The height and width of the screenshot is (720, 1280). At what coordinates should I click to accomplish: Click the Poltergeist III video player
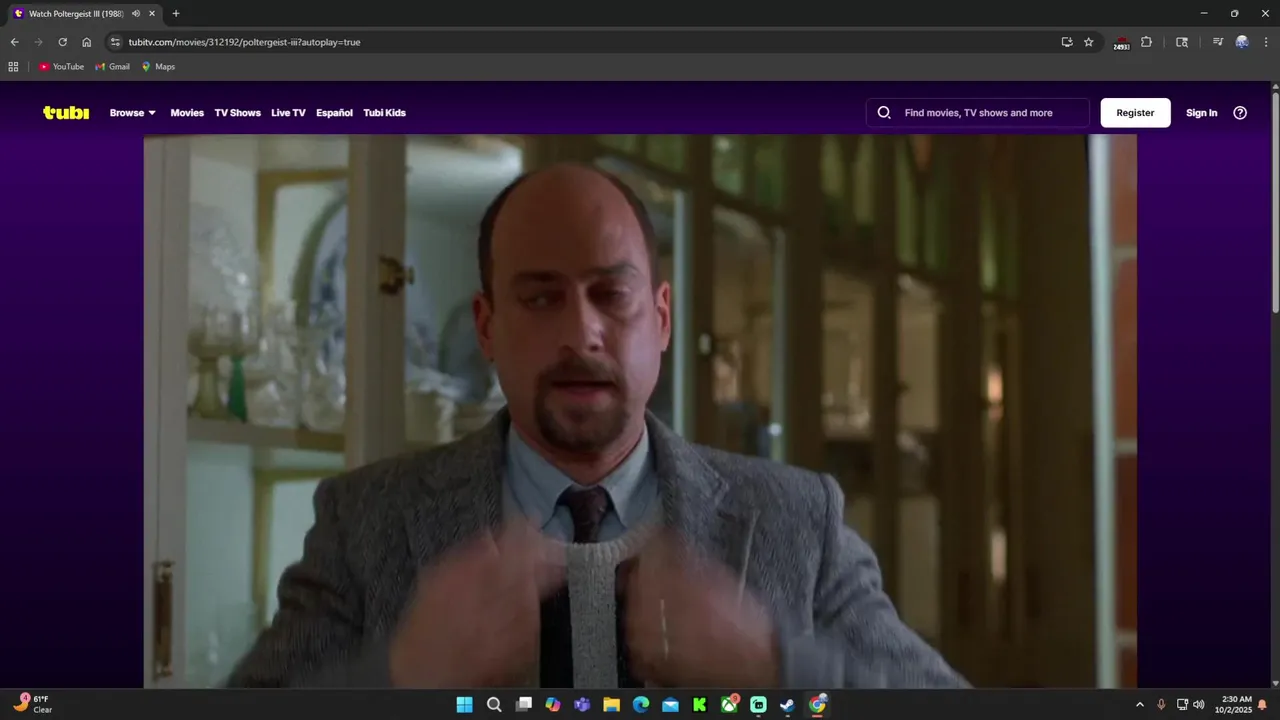[x=640, y=411]
